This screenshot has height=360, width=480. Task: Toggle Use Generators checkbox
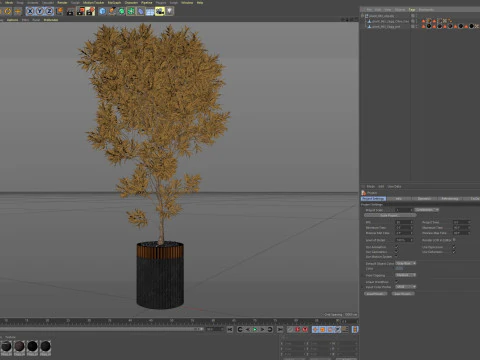click(397, 252)
